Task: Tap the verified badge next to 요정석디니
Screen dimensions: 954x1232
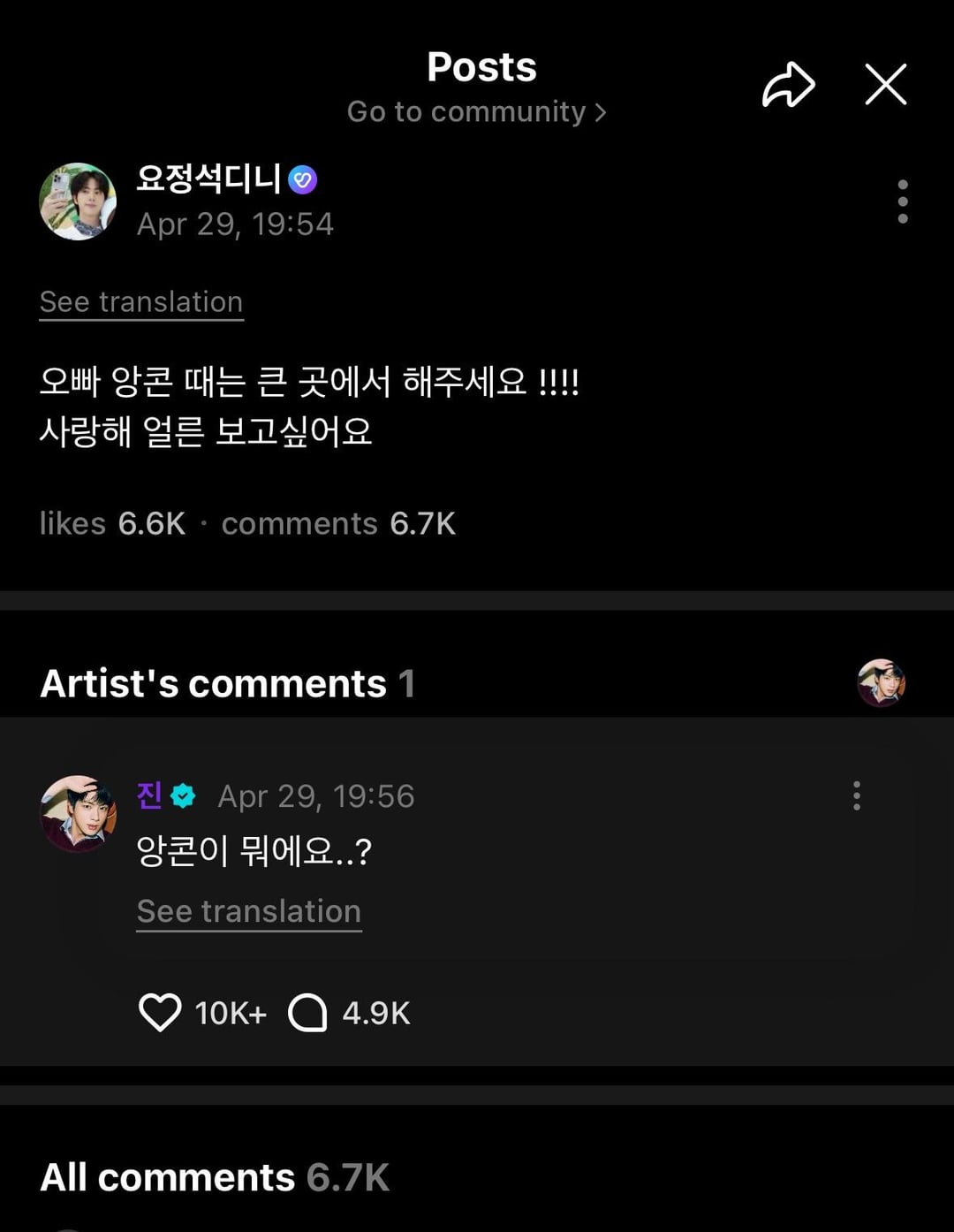Action: (303, 179)
